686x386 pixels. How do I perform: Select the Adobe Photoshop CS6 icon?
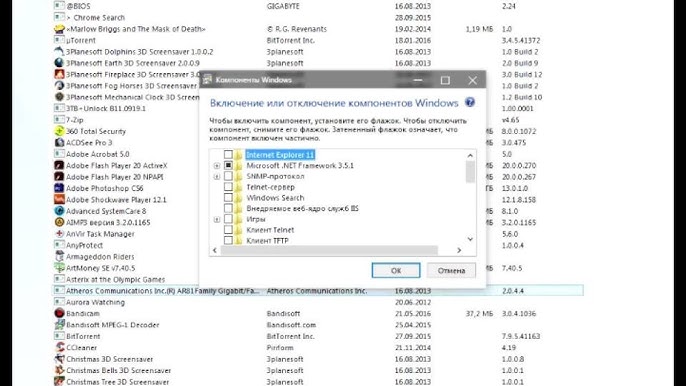tap(59, 188)
